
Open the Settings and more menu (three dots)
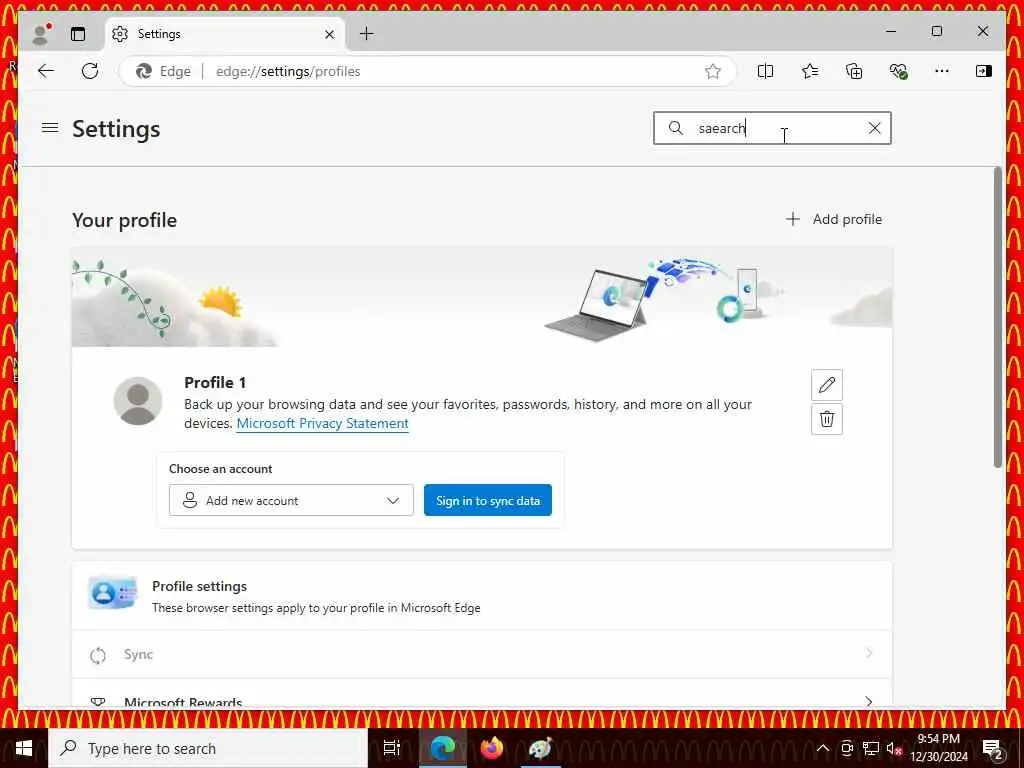[942, 71]
